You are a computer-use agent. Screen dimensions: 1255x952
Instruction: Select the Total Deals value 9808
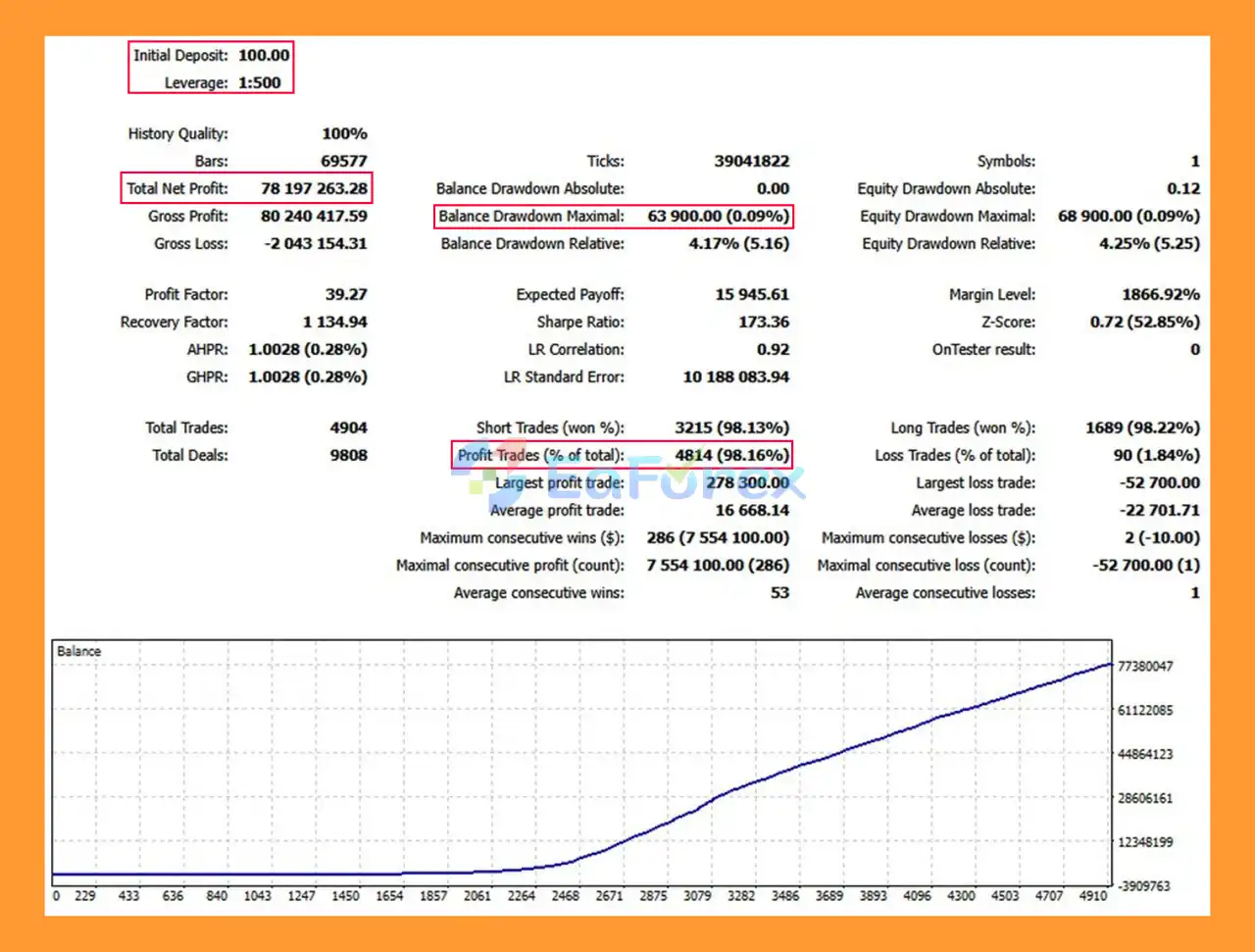coord(348,455)
